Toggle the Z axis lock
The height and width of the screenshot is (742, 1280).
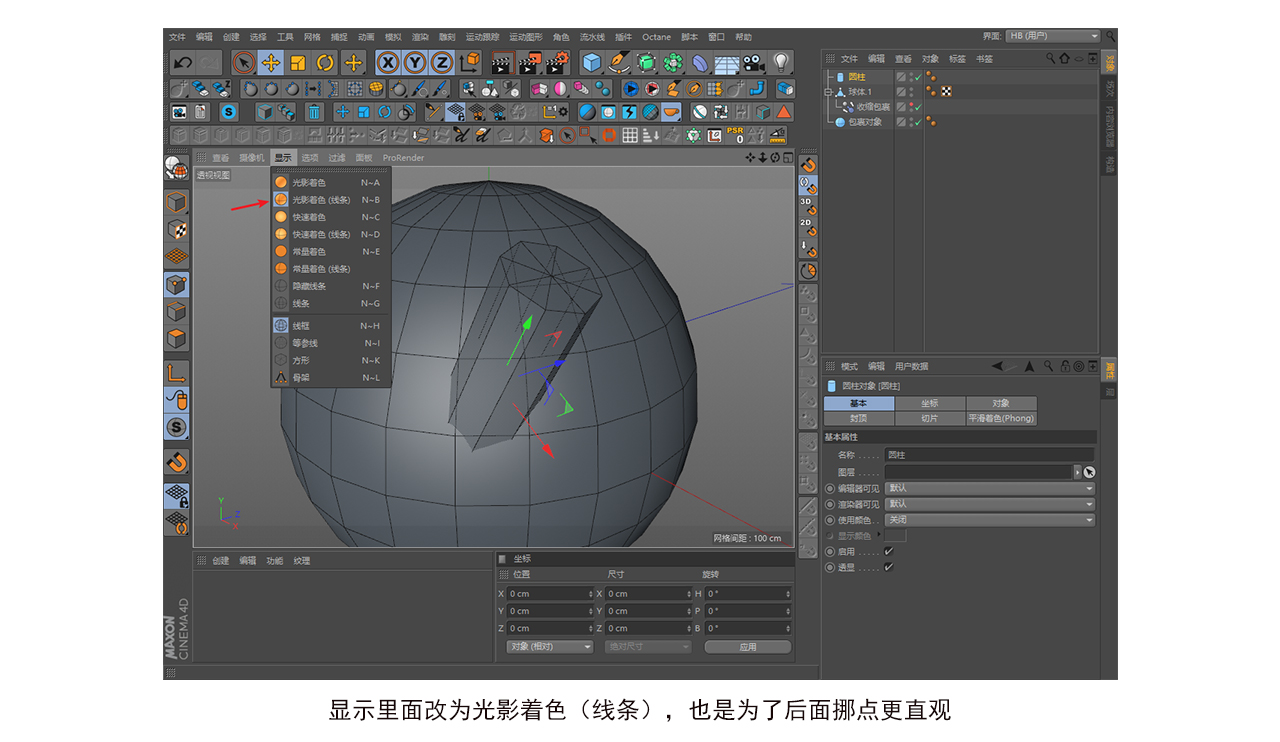tap(442, 63)
